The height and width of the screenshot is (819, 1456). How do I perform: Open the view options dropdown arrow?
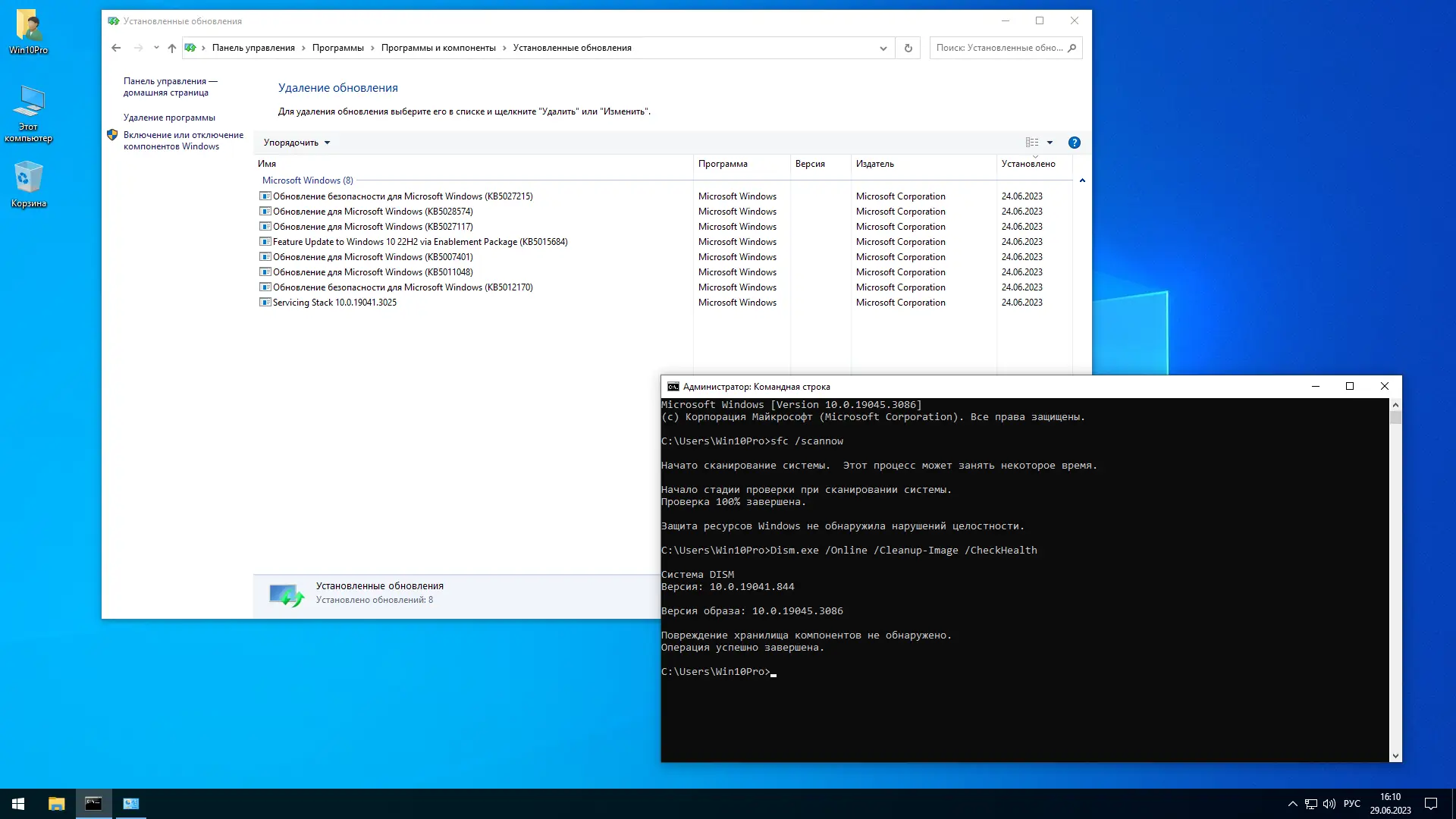click(1050, 142)
